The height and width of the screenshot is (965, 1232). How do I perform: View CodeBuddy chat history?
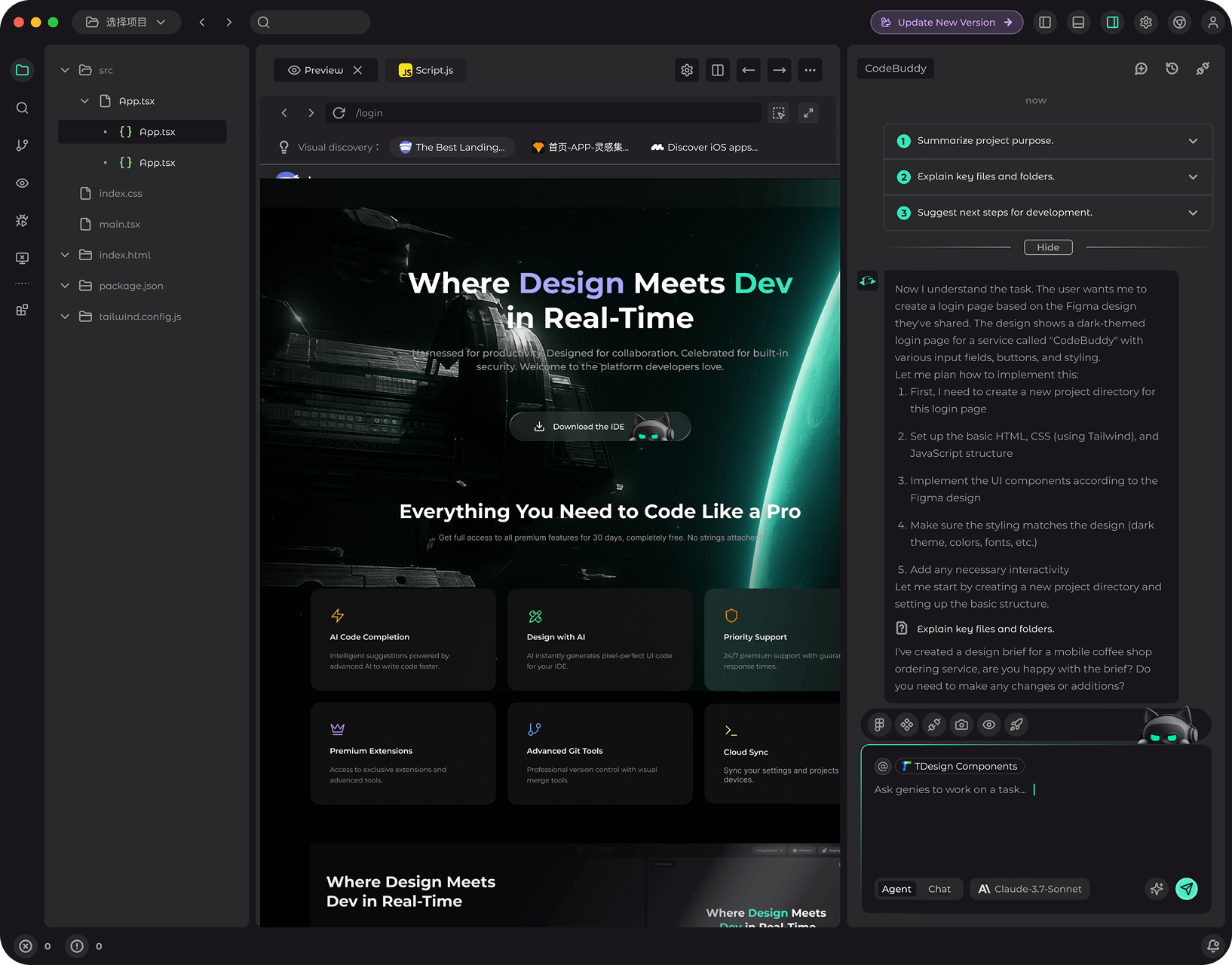[1171, 68]
